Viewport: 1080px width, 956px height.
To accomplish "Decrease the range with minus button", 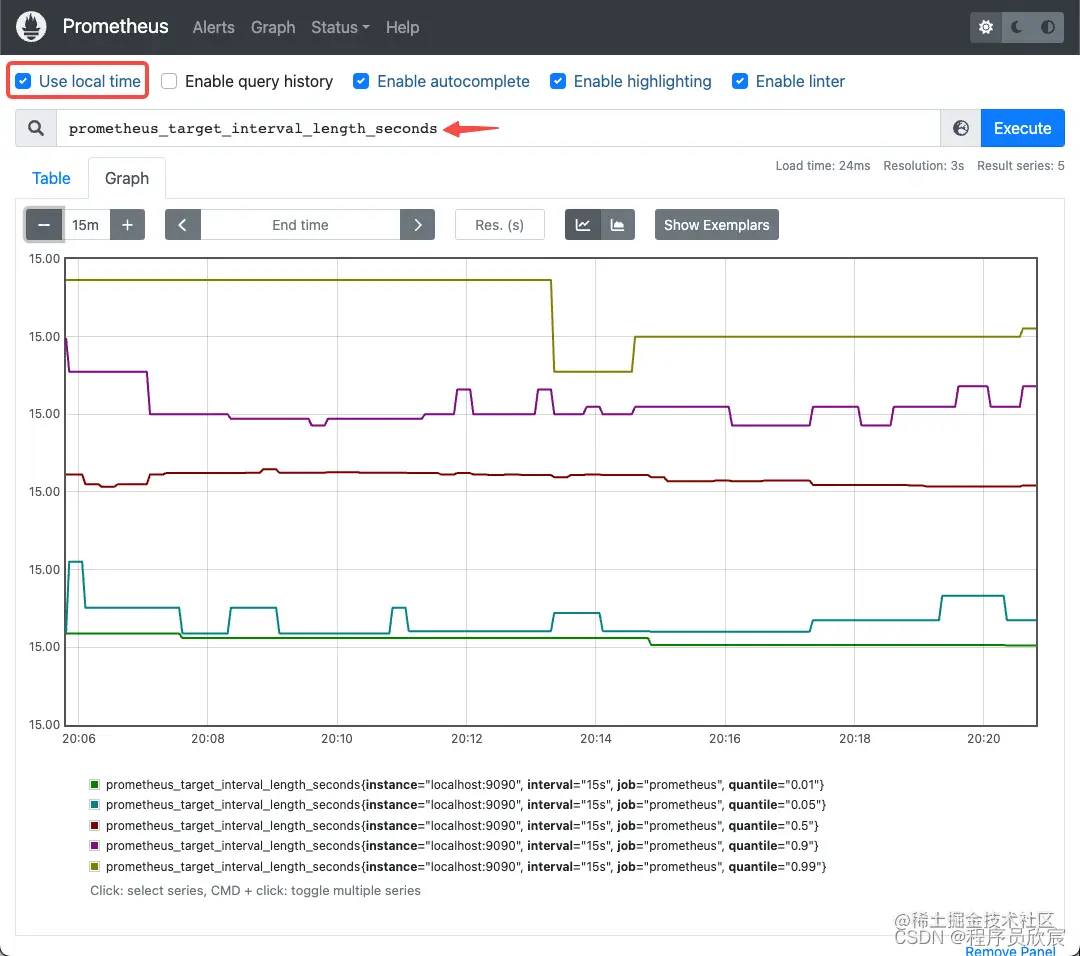I will pyautogui.click(x=44, y=225).
